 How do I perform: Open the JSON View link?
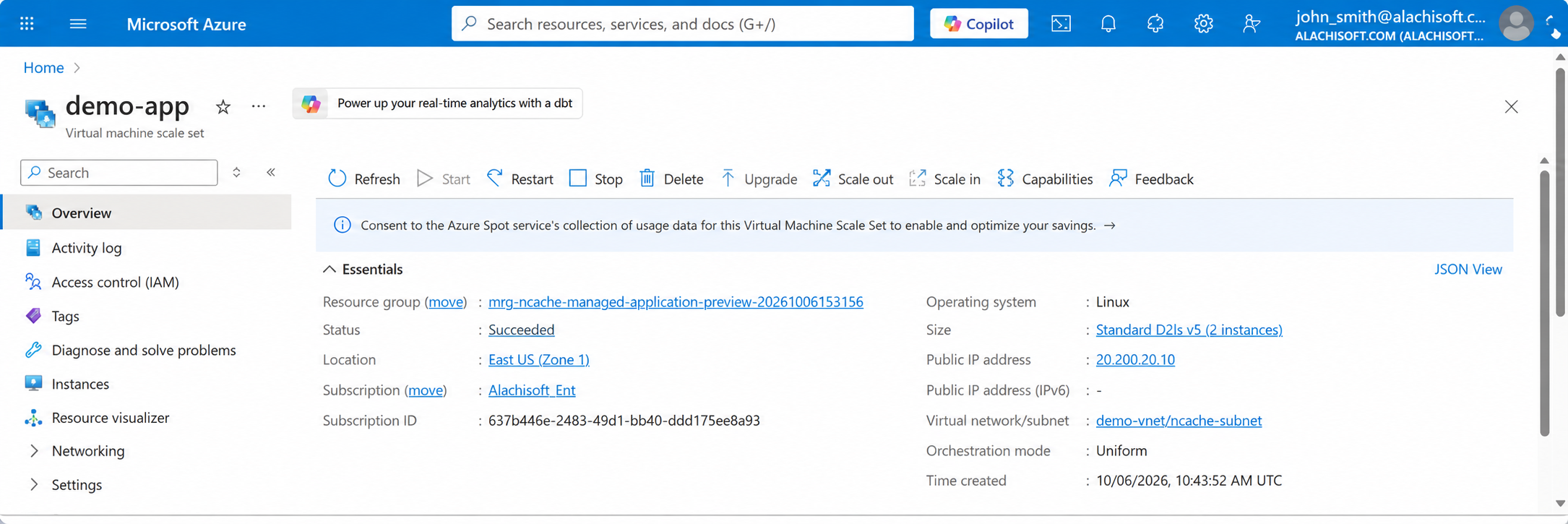click(1468, 270)
